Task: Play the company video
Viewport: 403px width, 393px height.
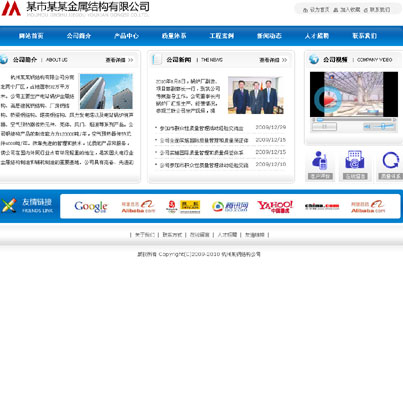Action: click(x=327, y=100)
